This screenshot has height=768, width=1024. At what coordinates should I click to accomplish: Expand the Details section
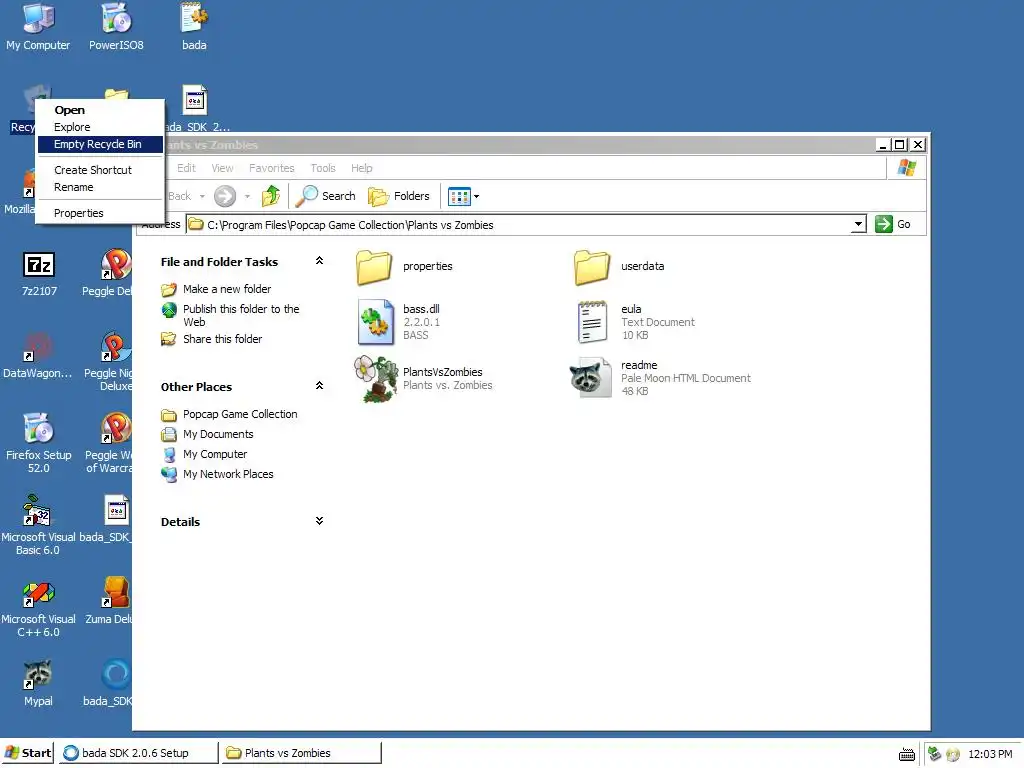pos(319,521)
